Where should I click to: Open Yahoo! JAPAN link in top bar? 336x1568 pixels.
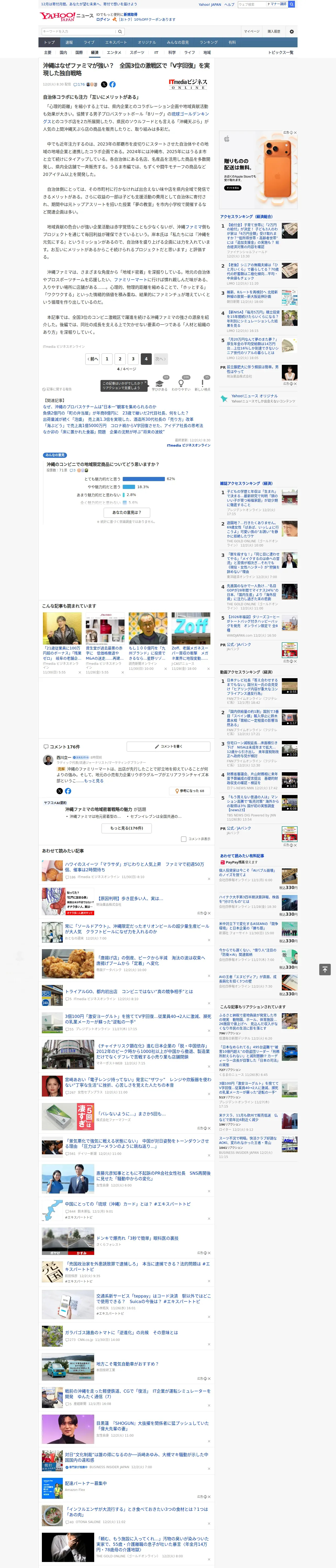pos(210,4)
